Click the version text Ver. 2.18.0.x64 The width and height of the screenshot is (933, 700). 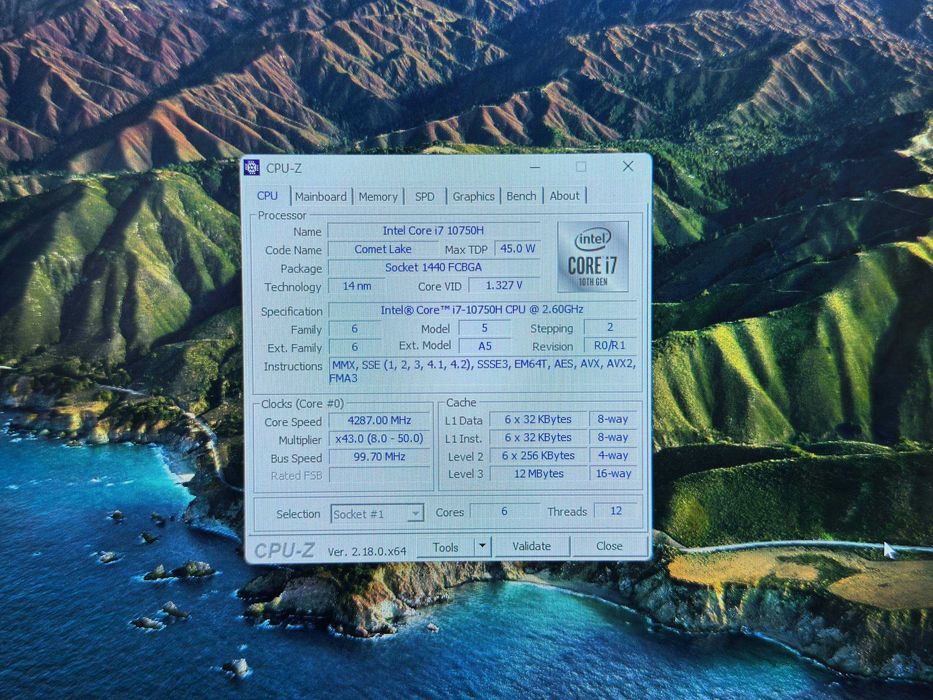pyautogui.click(x=367, y=551)
